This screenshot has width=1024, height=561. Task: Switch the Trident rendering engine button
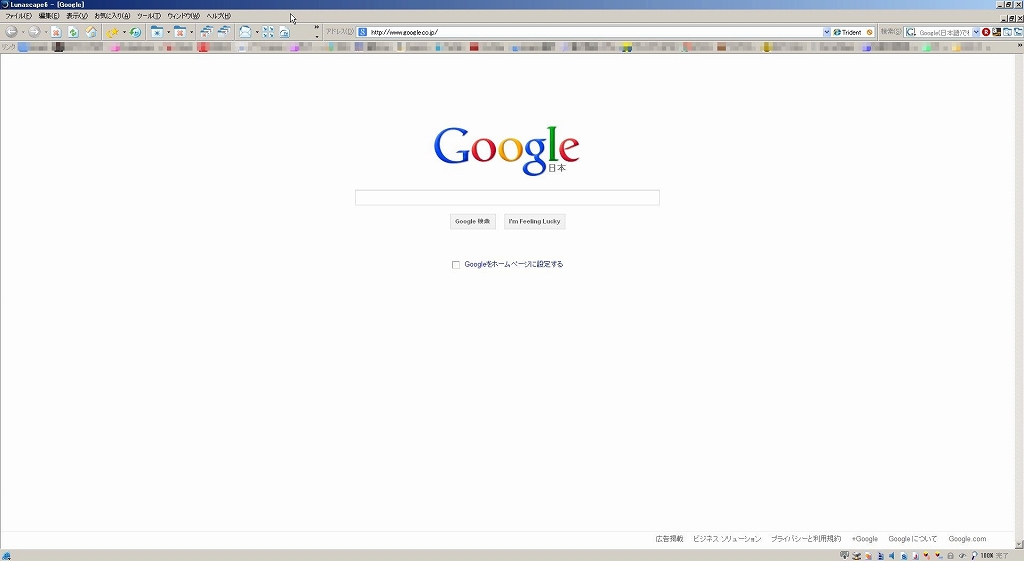pos(847,32)
